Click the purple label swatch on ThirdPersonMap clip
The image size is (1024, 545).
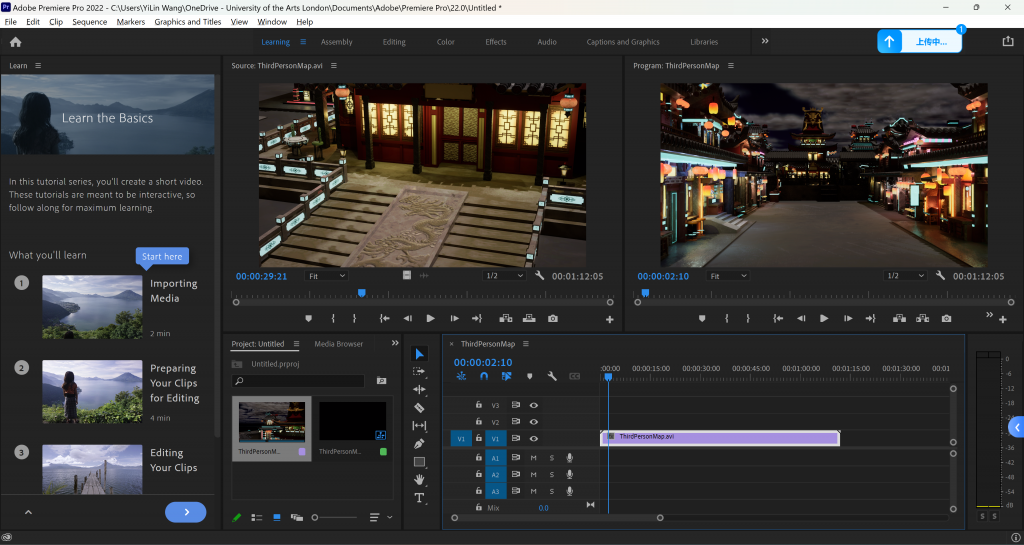coord(302,452)
